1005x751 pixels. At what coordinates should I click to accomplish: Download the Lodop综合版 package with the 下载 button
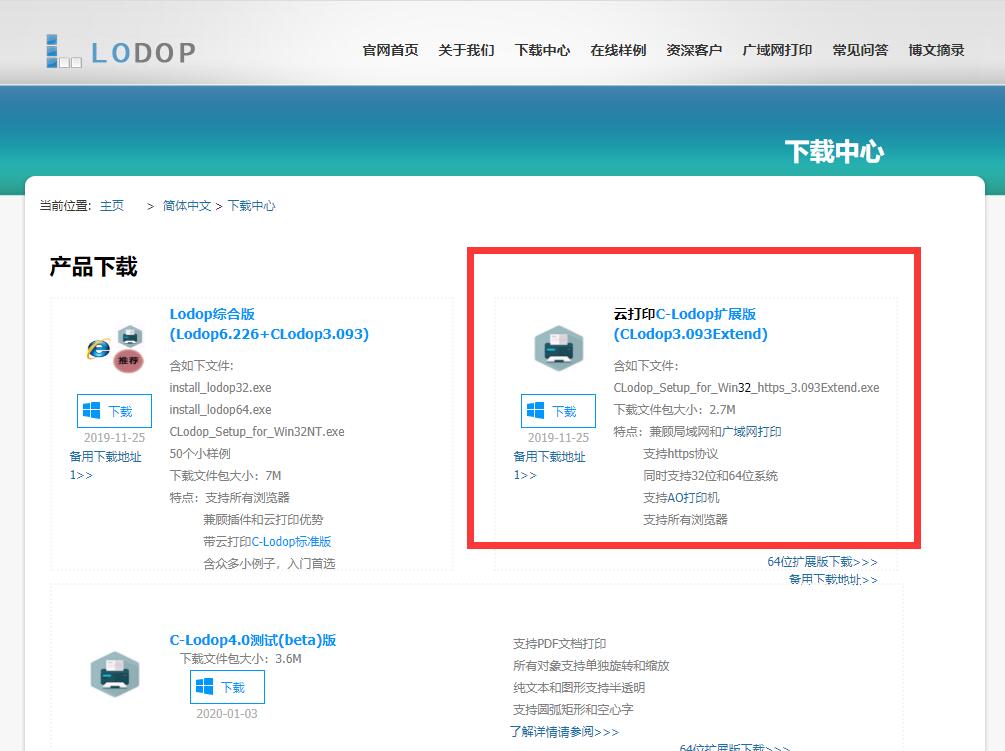pyautogui.click(x=114, y=411)
